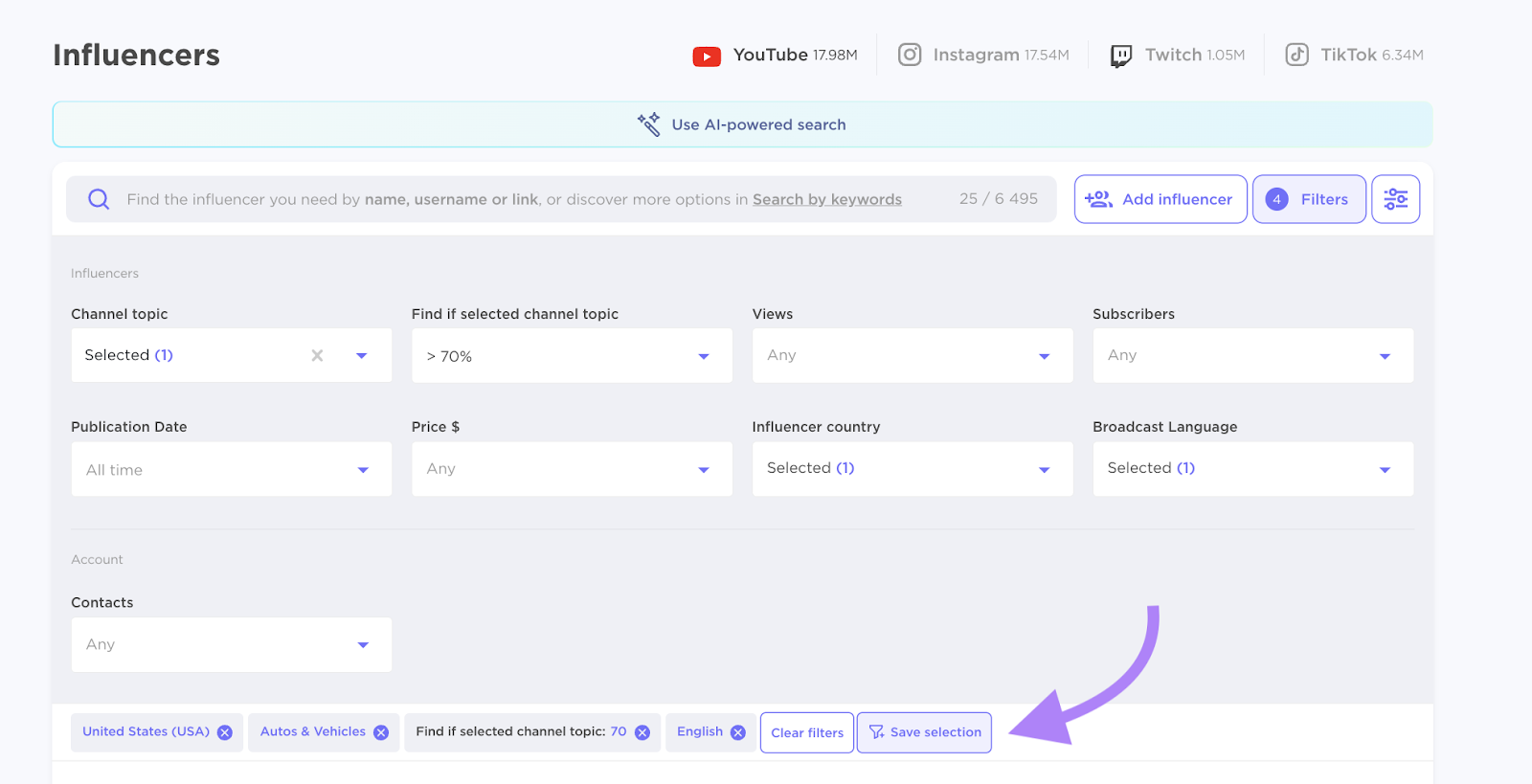Remove the channel topic 70 filter chip
This screenshot has height=784, width=1532.
[642, 732]
